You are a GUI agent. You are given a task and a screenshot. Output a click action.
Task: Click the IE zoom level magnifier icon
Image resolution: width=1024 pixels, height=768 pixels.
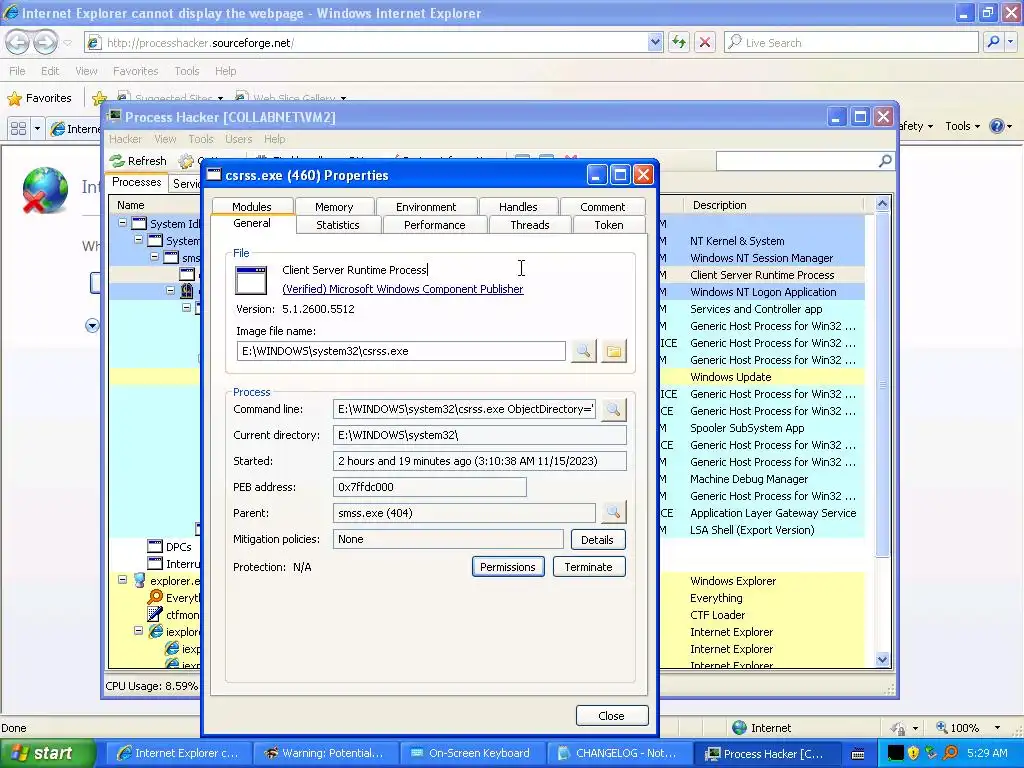[942, 728]
